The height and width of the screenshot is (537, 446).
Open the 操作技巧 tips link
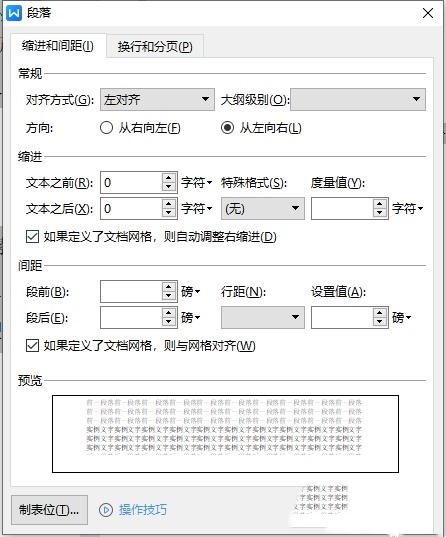(143, 510)
